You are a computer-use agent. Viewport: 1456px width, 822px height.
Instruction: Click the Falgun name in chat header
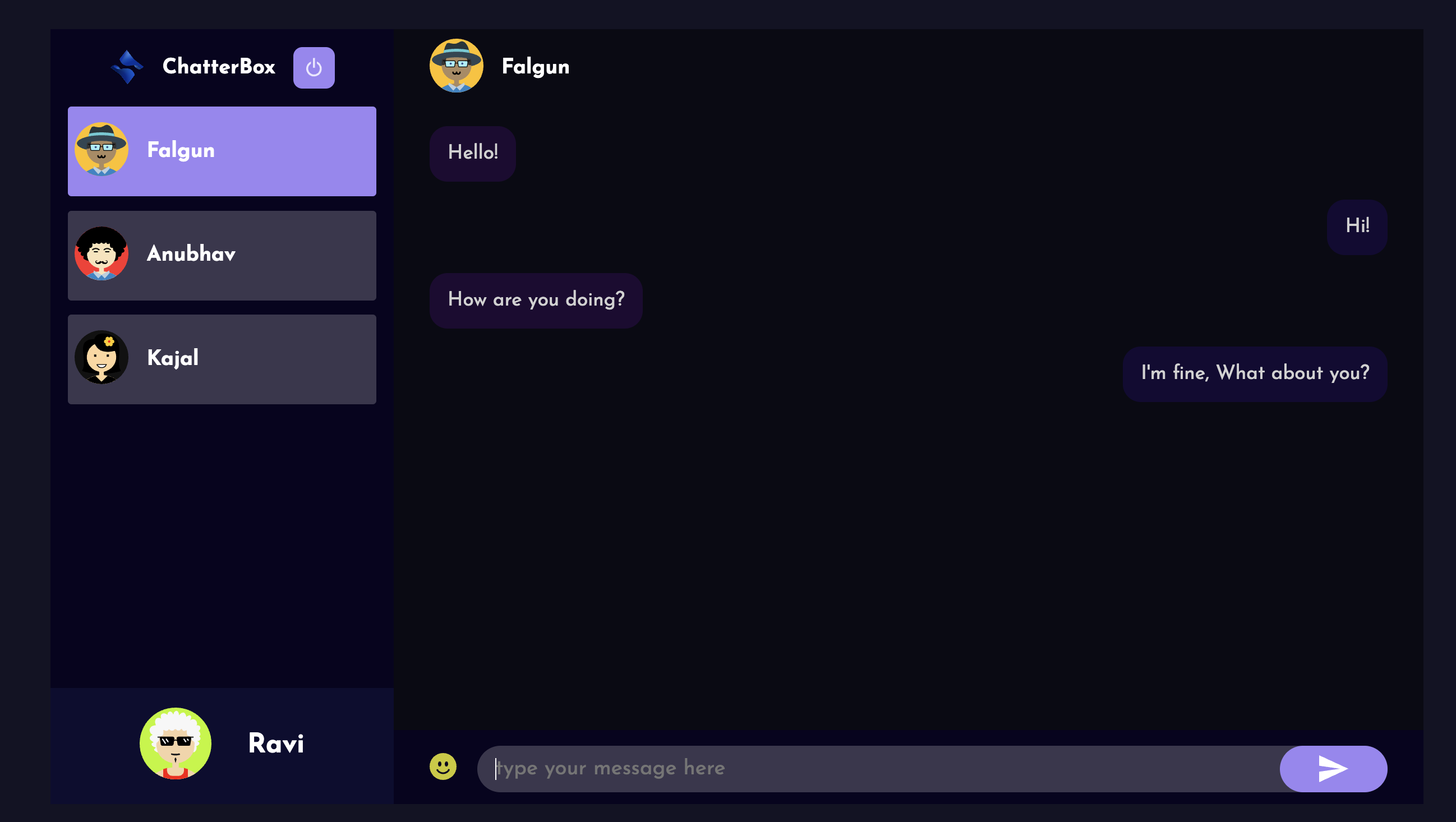(535, 67)
